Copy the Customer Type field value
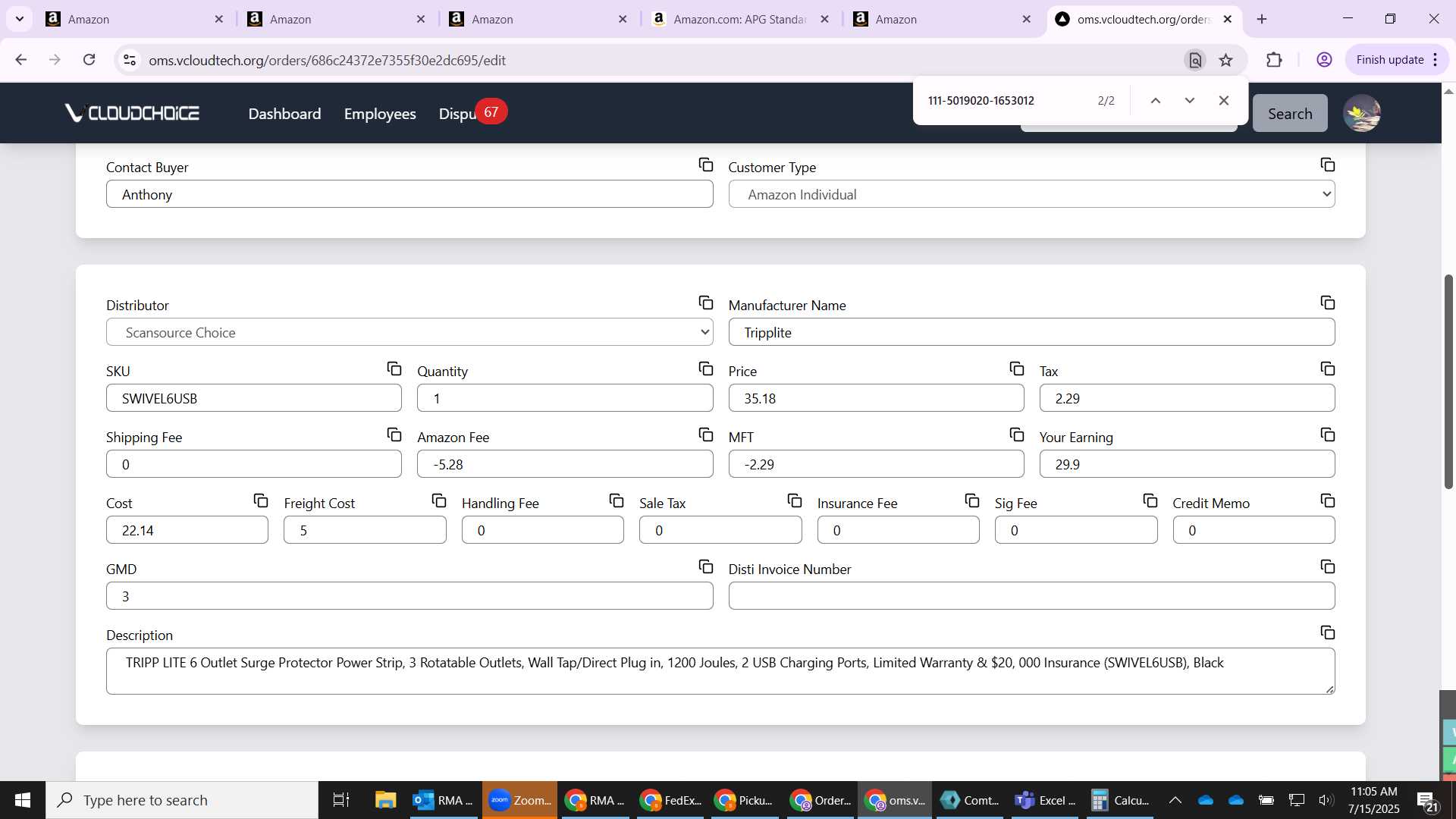The image size is (1456, 819). coord(1327,165)
